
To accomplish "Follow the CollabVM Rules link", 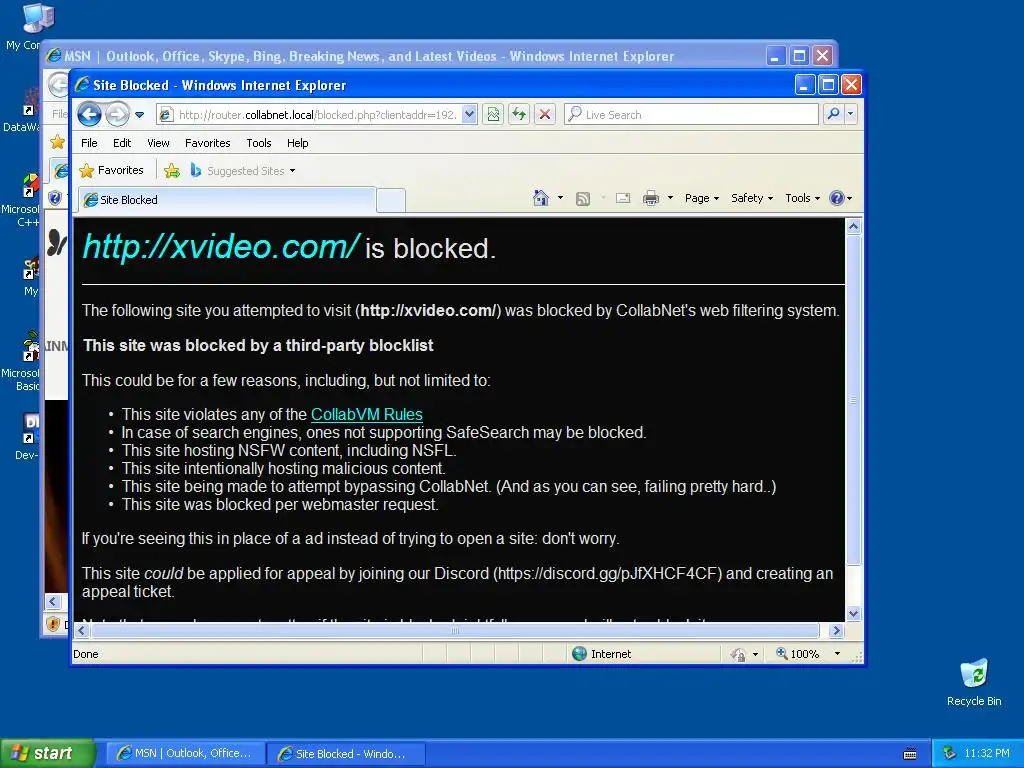I will click(x=366, y=415).
